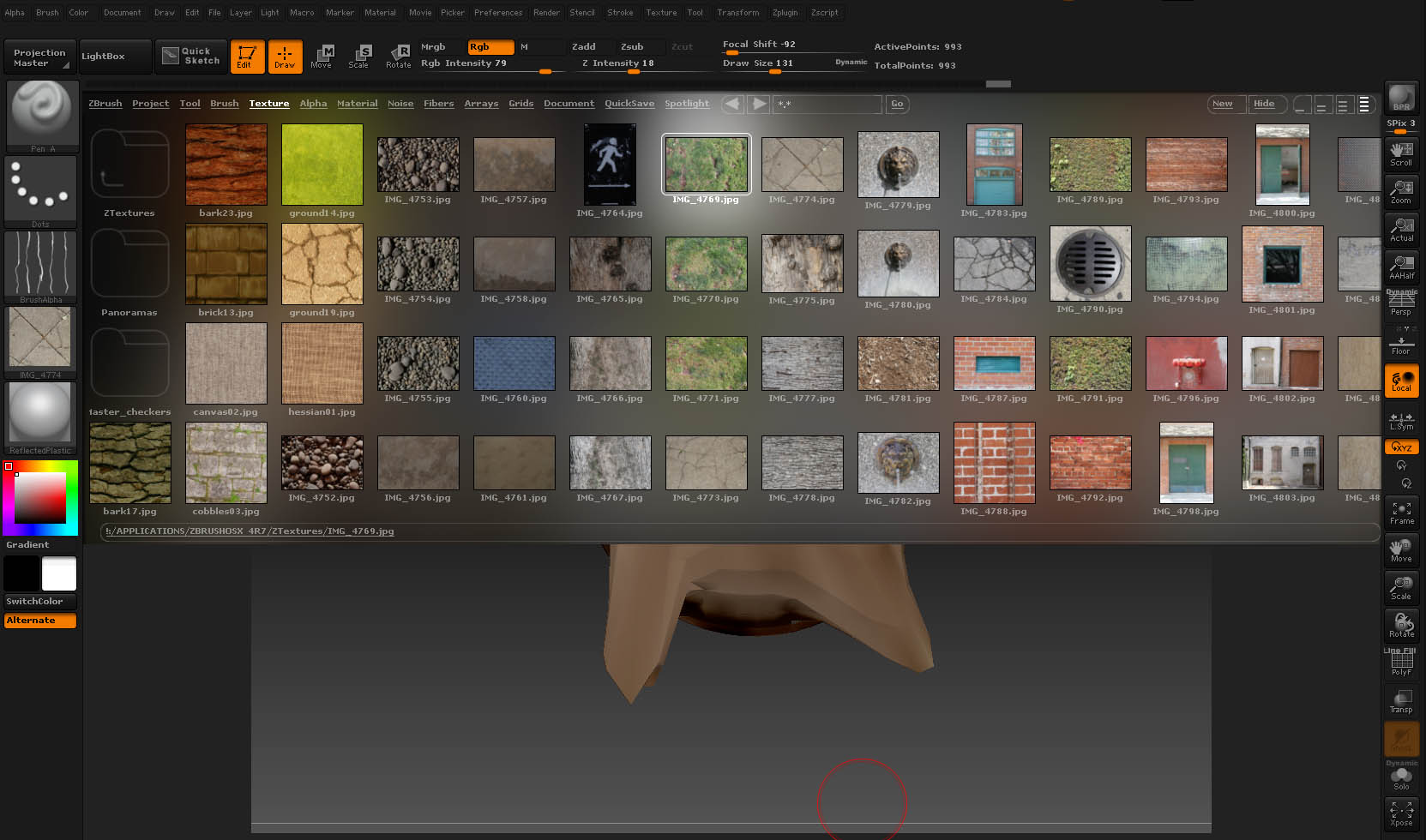1426x840 pixels.
Task: Select the Scale tool in top toolbar
Action: [359, 57]
